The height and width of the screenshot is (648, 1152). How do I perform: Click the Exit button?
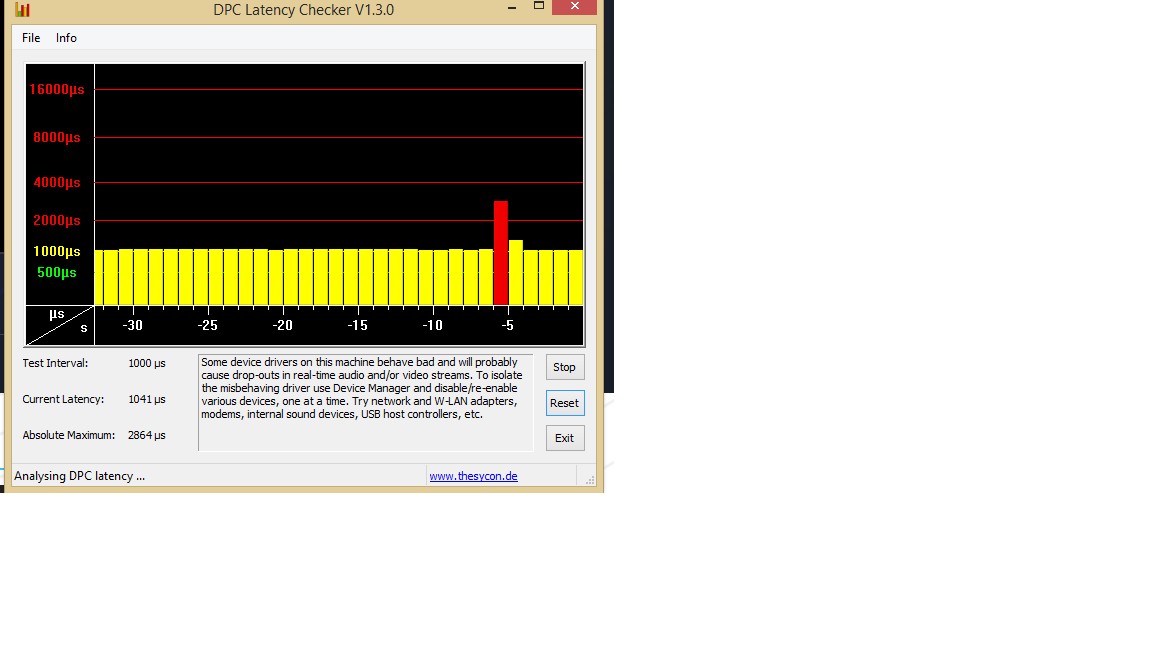pyautogui.click(x=564, y=438)
